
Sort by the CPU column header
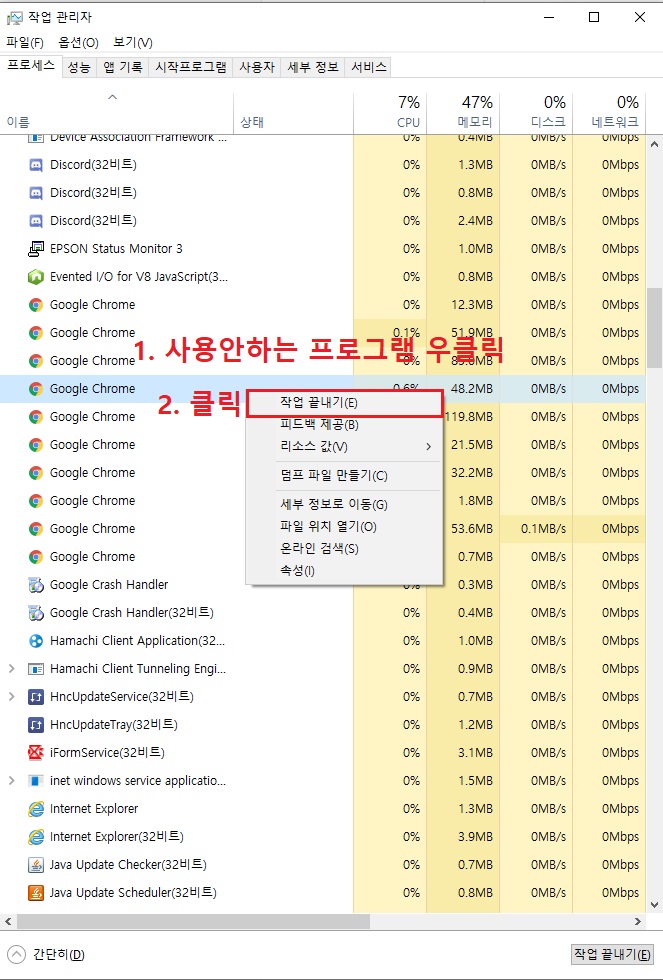(x=390, y=112)
